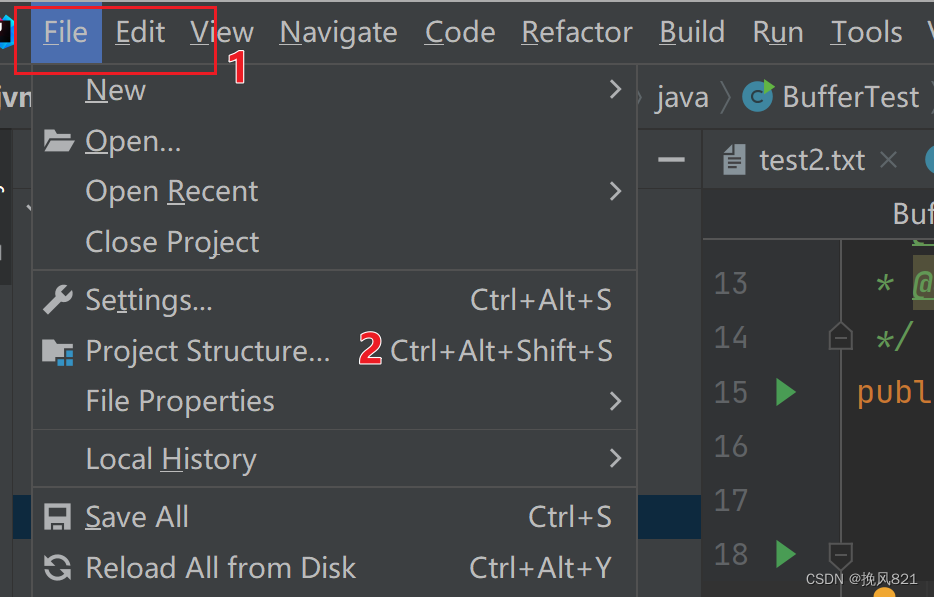Expand the Local History submenu

(x=616, y=458)
